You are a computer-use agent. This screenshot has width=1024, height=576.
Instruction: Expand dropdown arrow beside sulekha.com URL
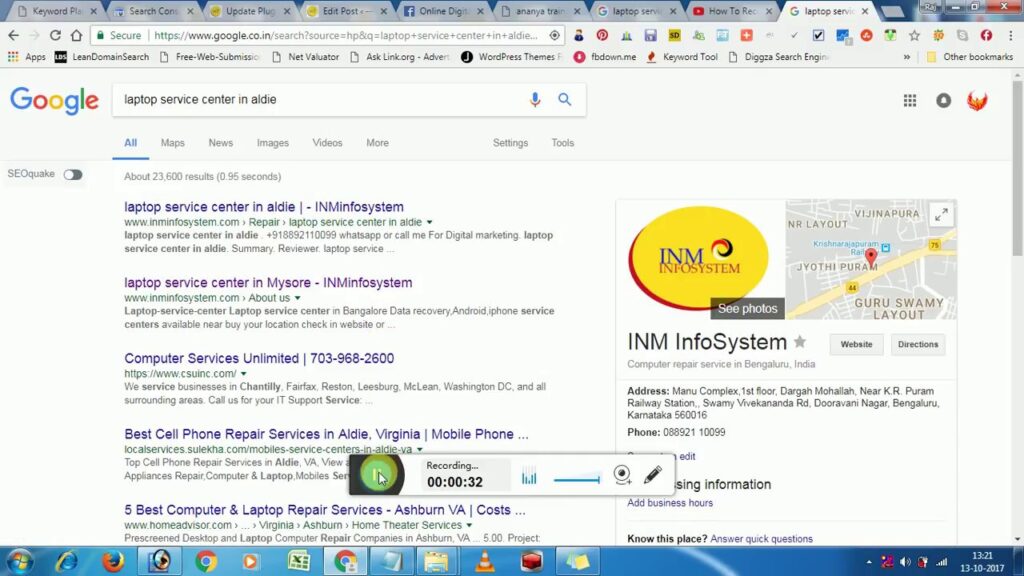point(420,449)
